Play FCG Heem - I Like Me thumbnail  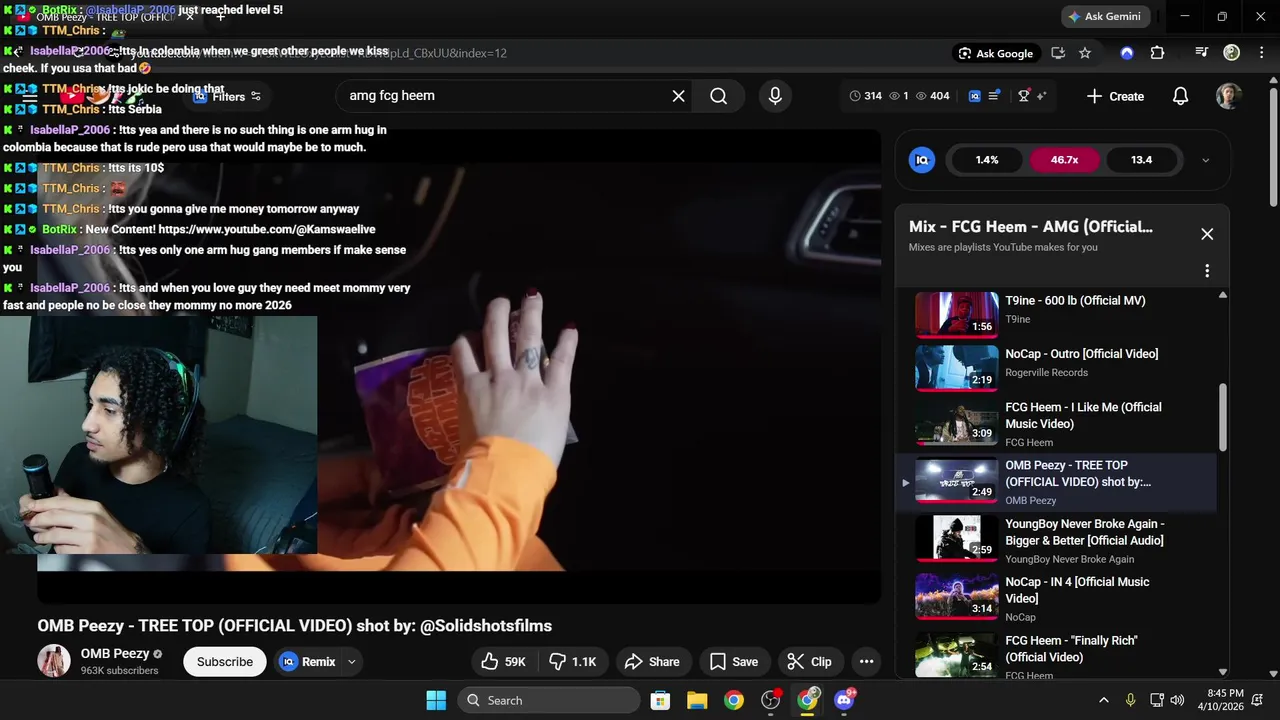click(957, 424)
